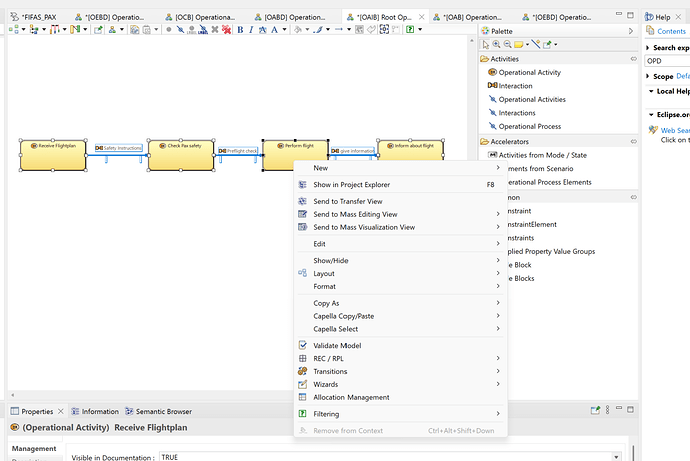Choose Validate Model from context menu
690x461 pixels.
click(337, 346)
